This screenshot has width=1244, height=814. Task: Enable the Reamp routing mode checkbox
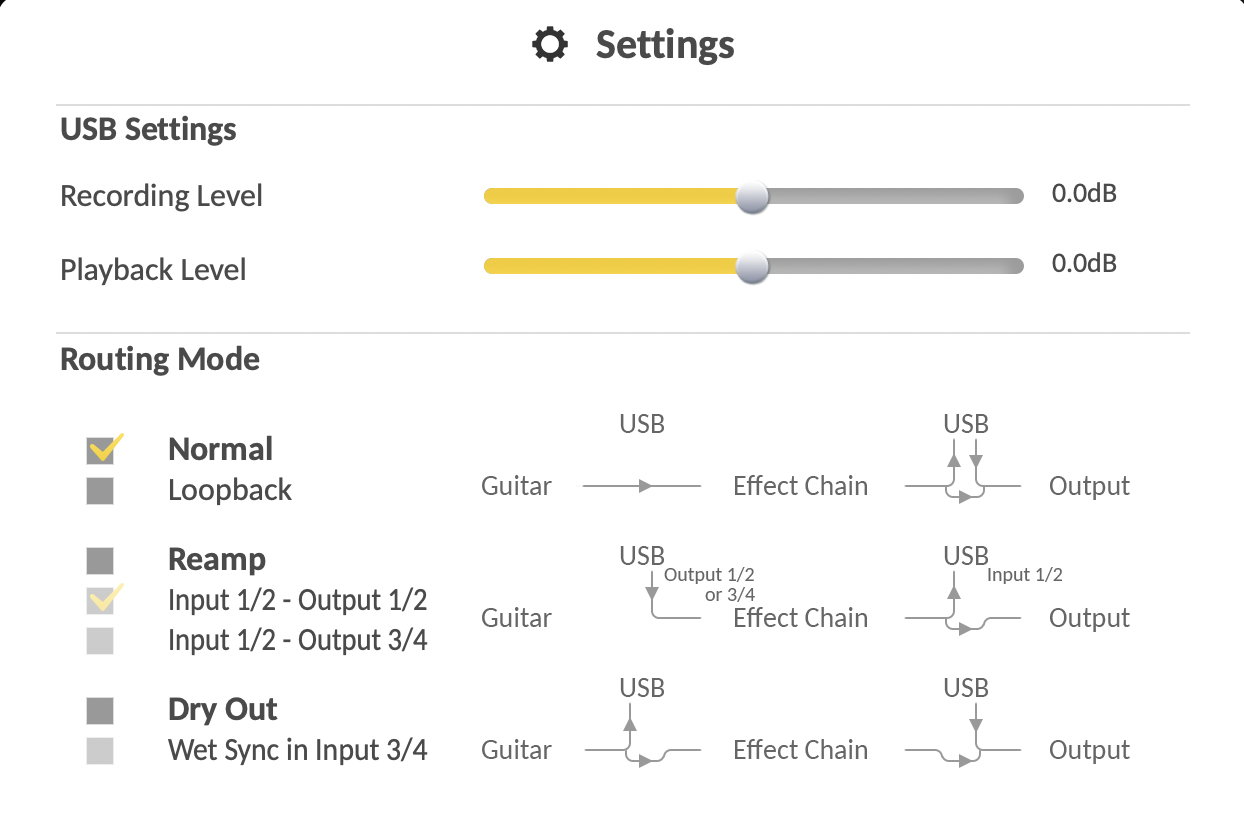tap(100, 560)
